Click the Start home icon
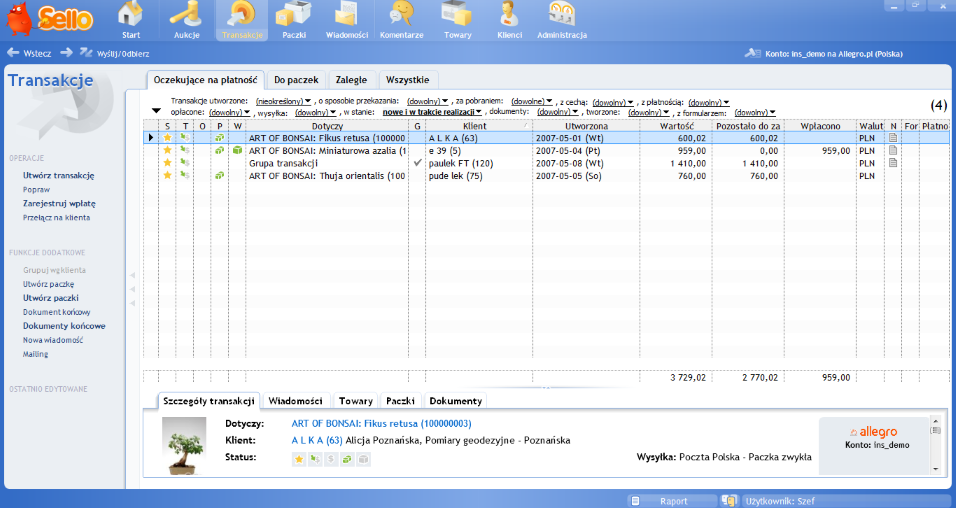Screen dimensions: 956x508 131,20
